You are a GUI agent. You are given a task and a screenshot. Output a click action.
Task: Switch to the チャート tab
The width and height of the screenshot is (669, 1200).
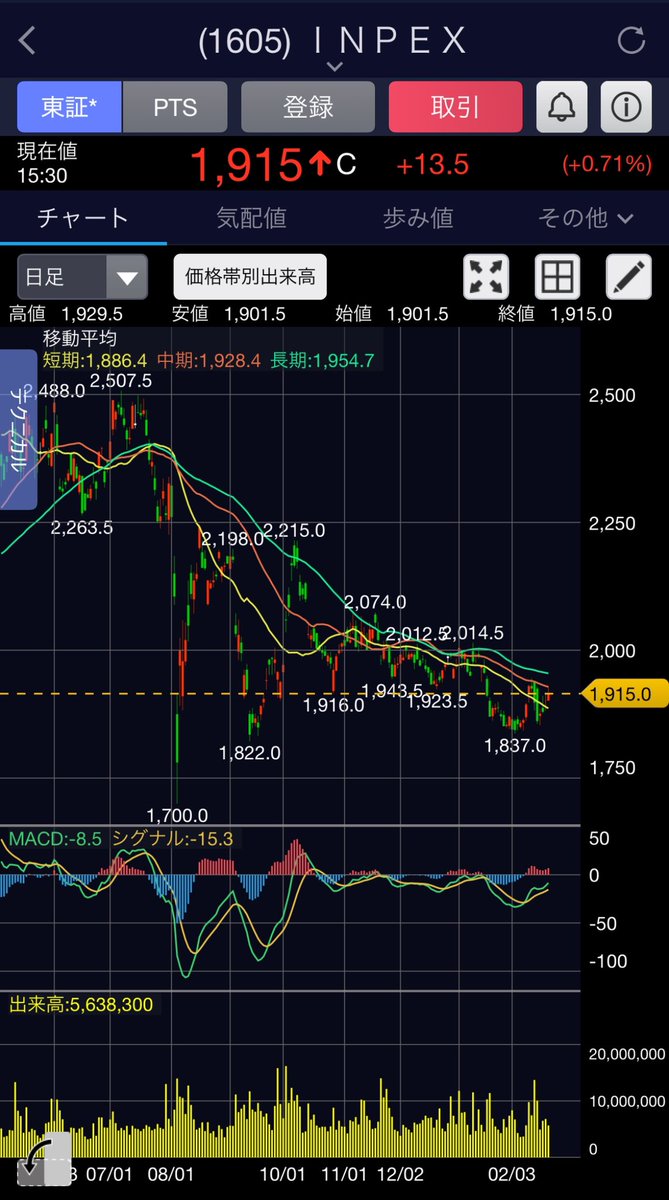coord(83,217)
